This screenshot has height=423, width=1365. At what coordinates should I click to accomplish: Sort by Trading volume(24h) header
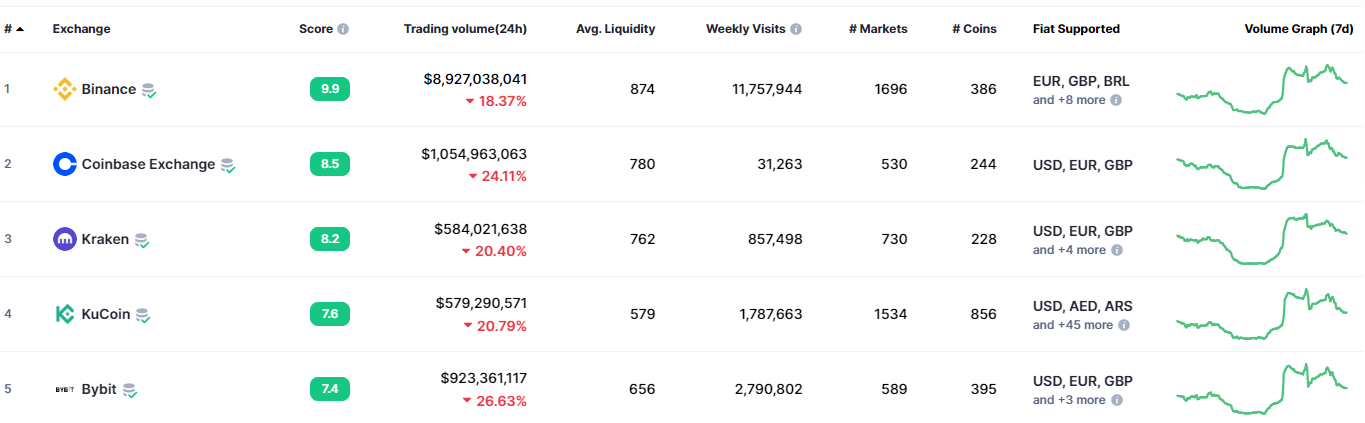[465, 29]
